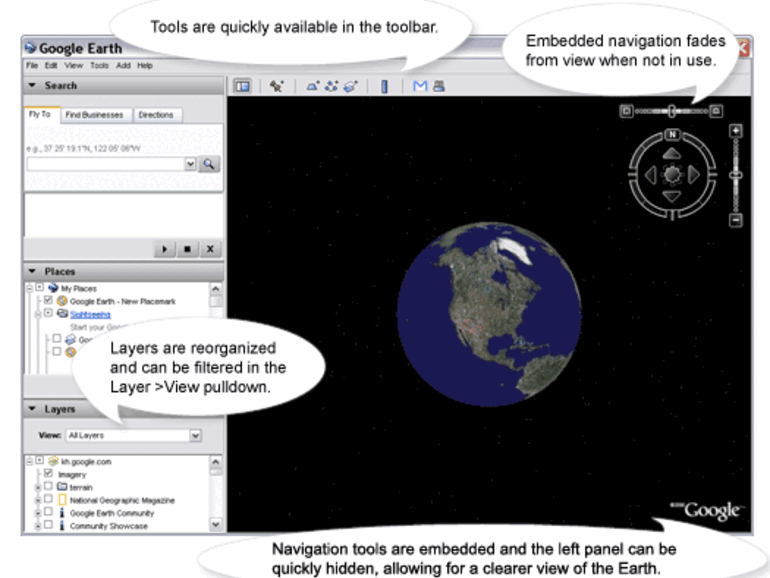Image resolution: width=770 pixels, height=578 pixels.
Task: Expand the terrain tree node
Action: [38, 488]
